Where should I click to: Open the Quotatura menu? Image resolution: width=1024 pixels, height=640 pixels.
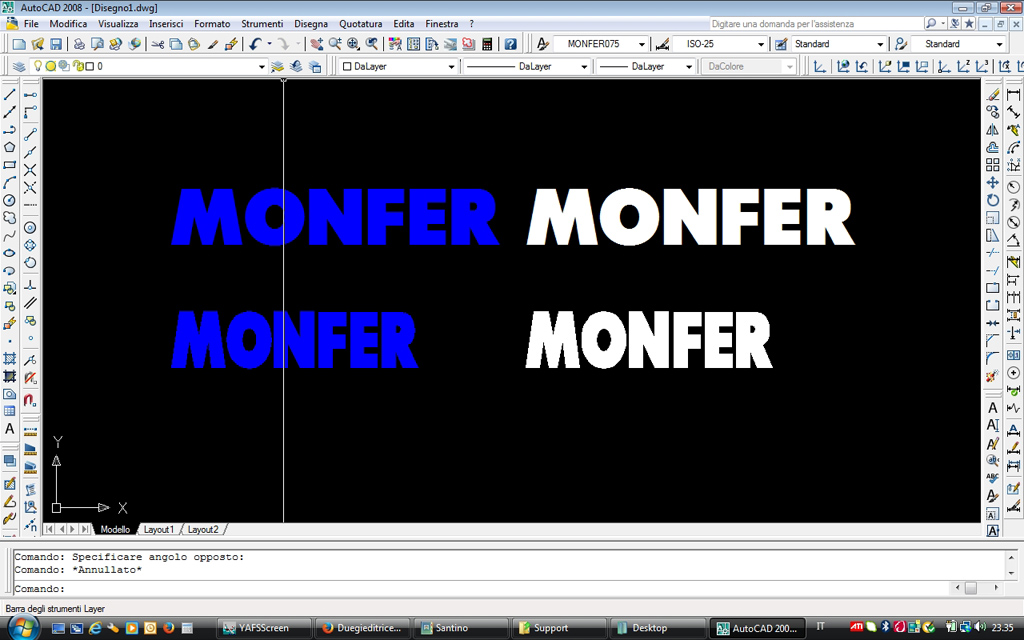[x=360, y=23]
